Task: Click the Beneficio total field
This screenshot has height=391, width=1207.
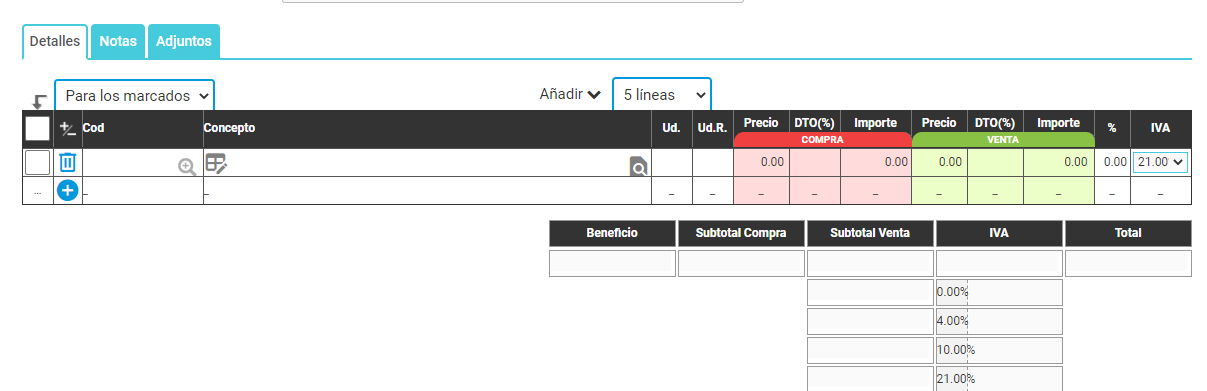Action: coord(612,264)
